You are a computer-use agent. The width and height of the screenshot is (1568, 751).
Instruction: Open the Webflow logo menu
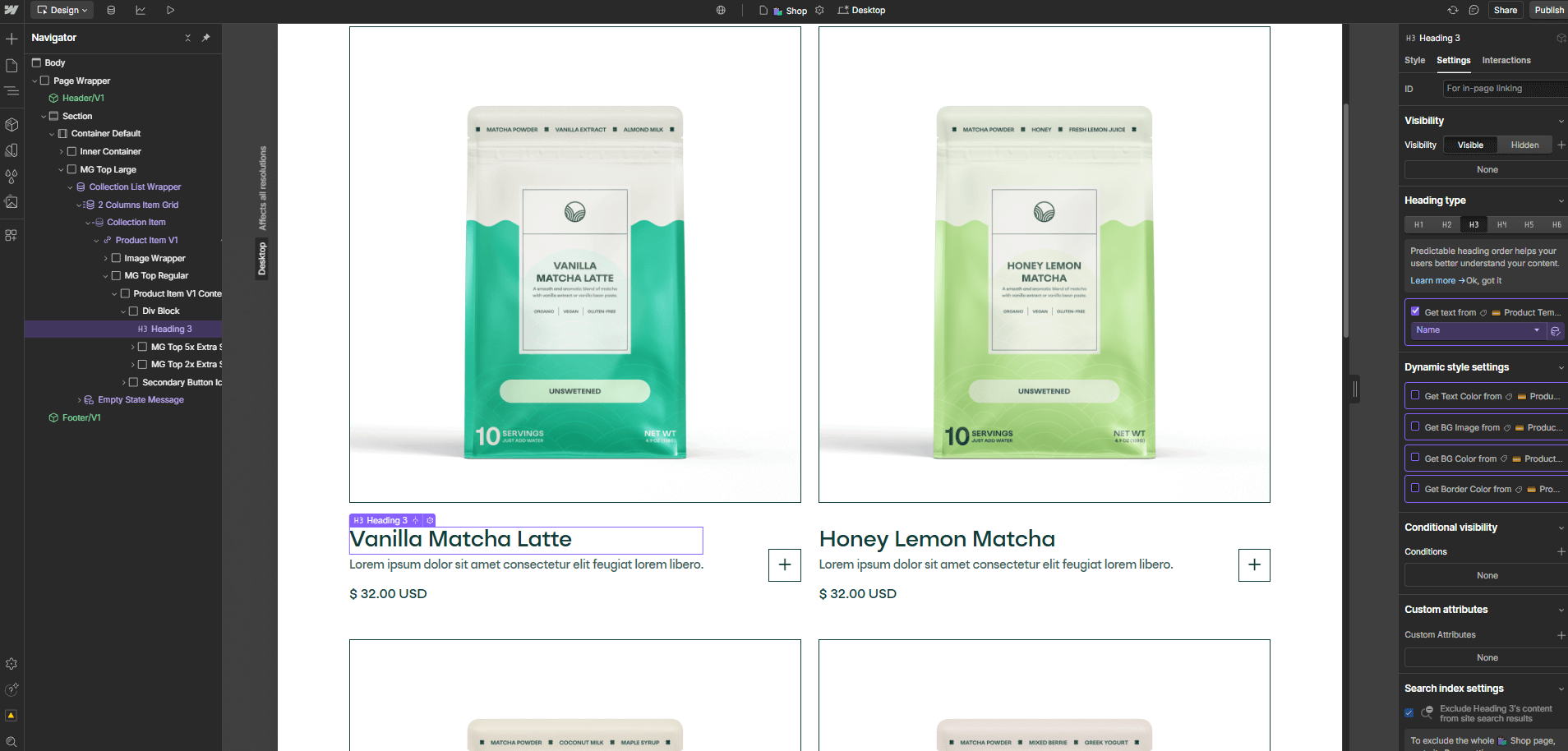coord(12,10)
